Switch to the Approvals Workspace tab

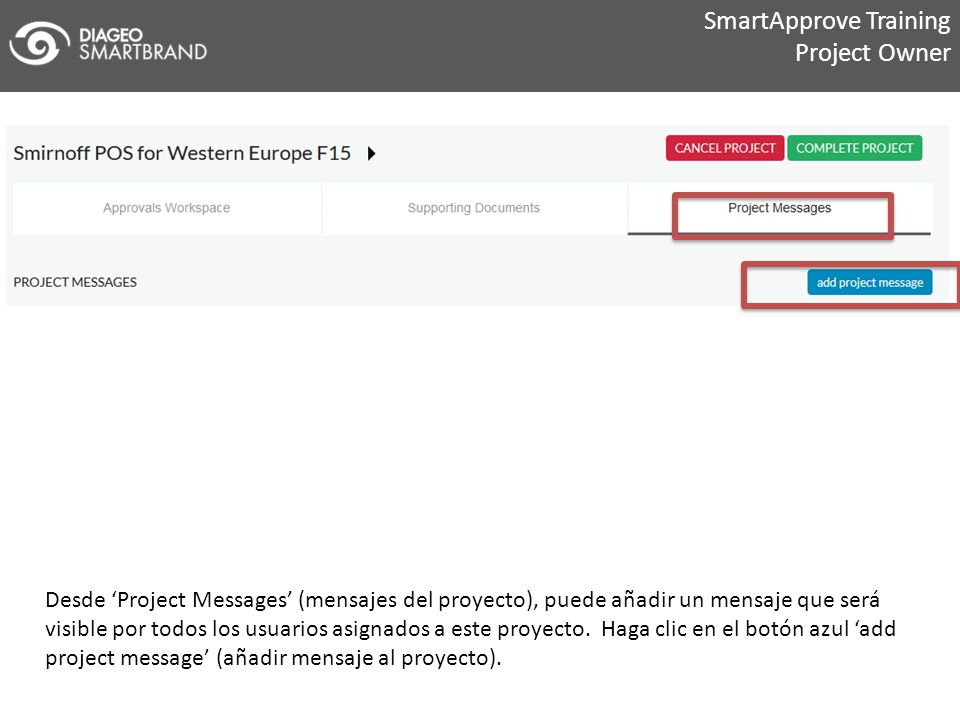tap(167, 208)
